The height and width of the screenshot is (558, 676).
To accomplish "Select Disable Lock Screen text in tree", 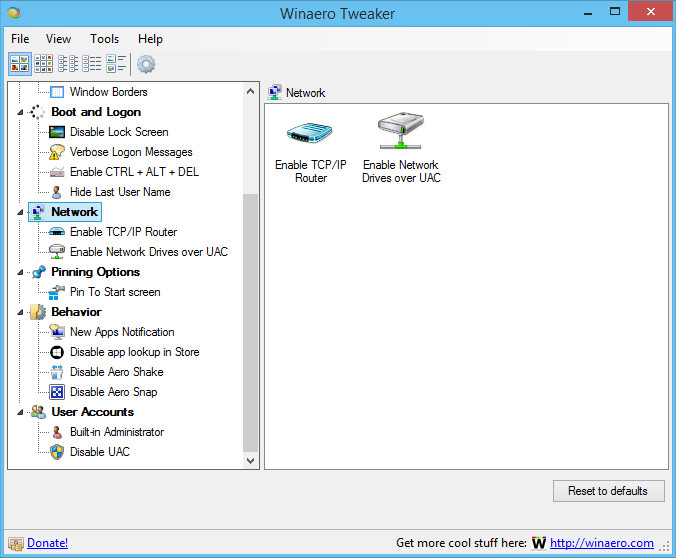I will click(x=119, y=132).
